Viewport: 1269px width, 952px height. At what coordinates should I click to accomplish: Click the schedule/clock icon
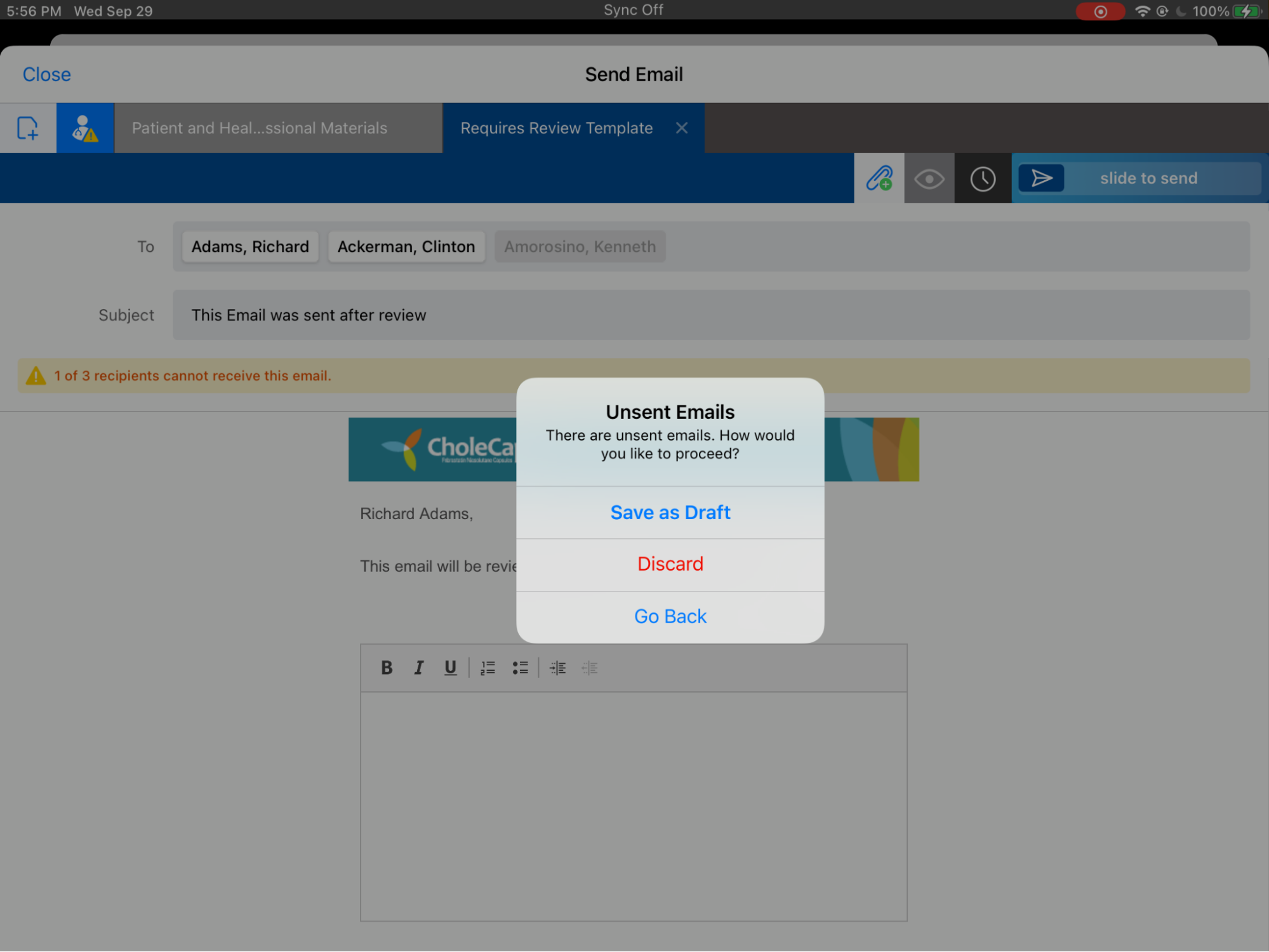tap(982, 178)
